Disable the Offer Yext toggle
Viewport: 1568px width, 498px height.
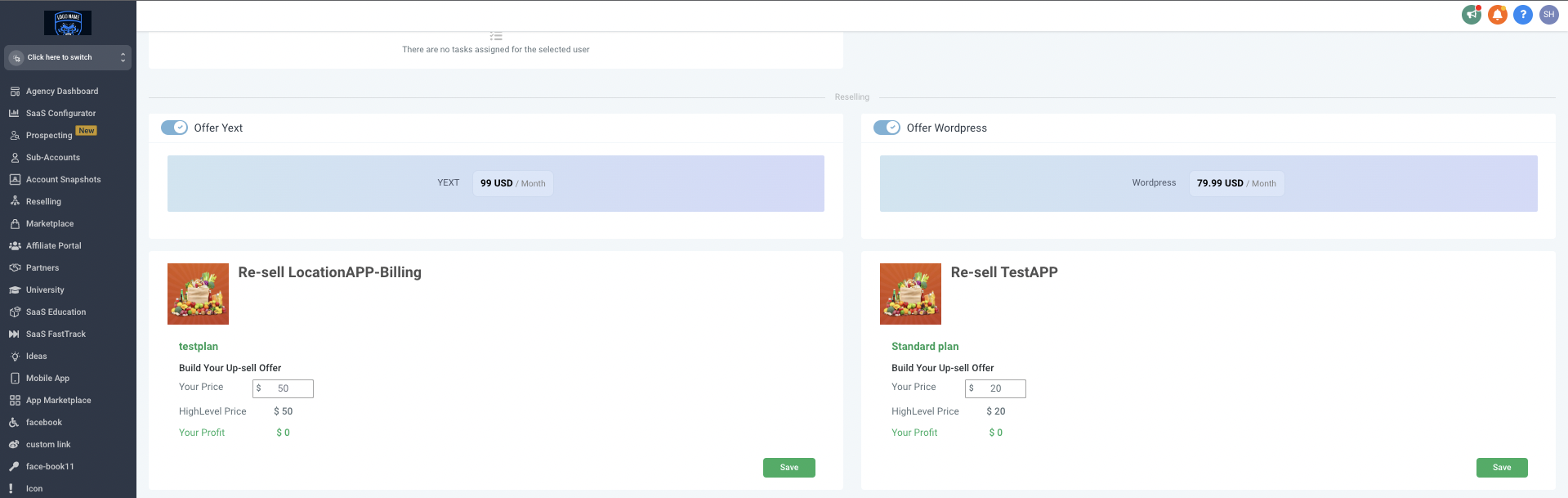pyautogui.click(x=174, y=128)
